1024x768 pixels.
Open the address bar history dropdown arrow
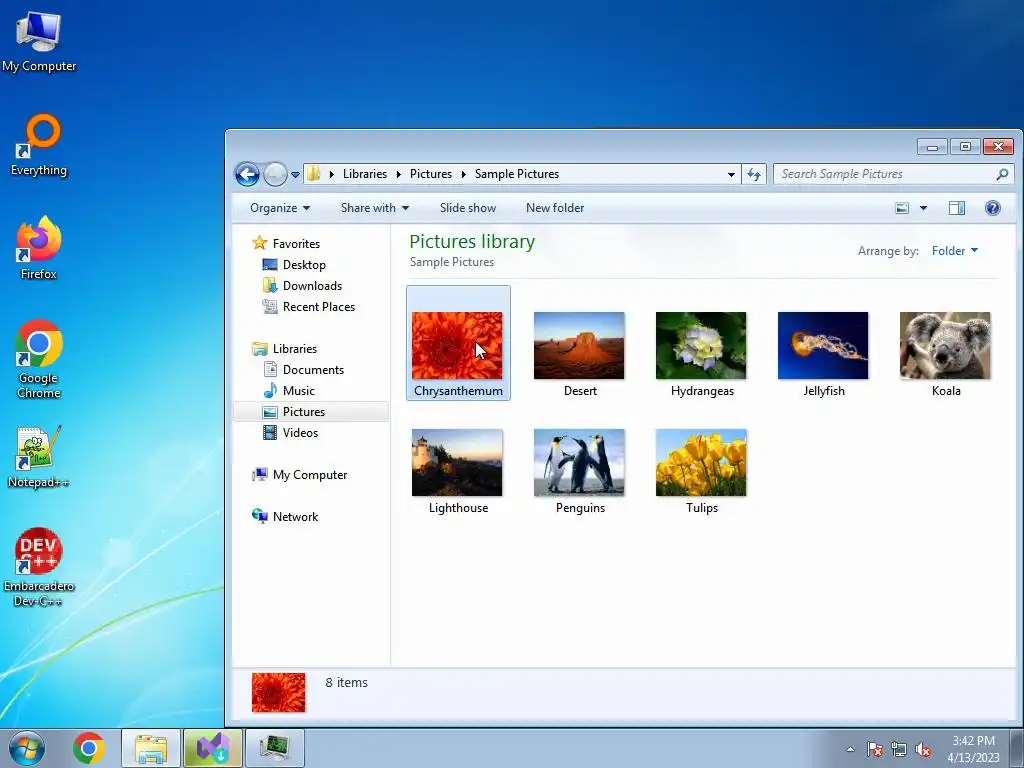click(x=731, y=174)
